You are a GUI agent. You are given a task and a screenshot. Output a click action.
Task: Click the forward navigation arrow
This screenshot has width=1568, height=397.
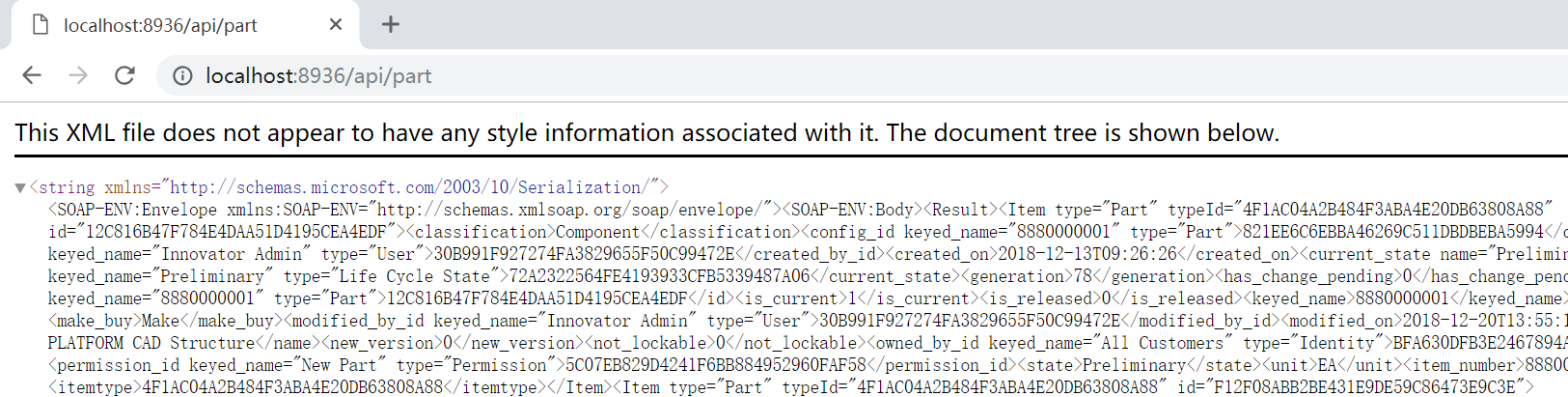point(78,75)
